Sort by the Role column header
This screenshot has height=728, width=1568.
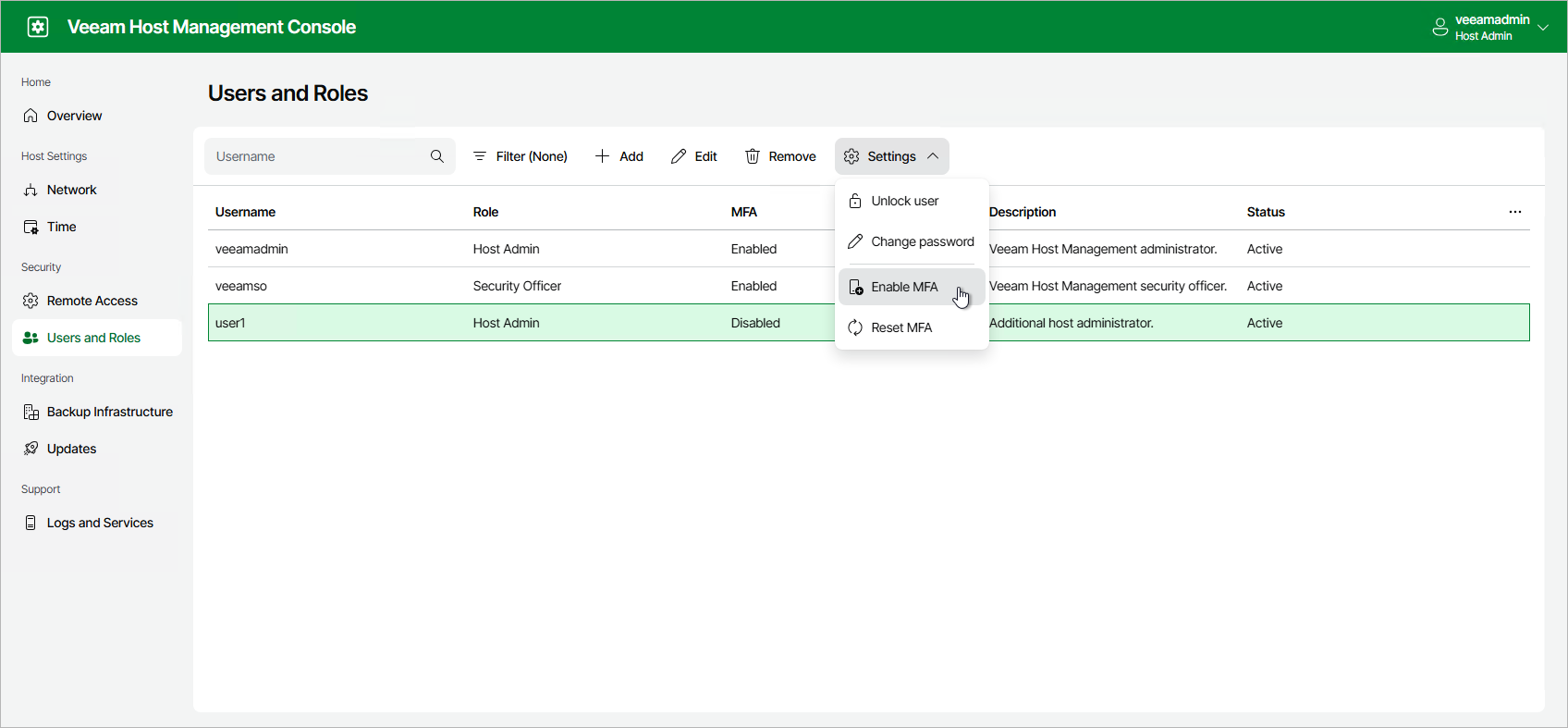[485, 212]
